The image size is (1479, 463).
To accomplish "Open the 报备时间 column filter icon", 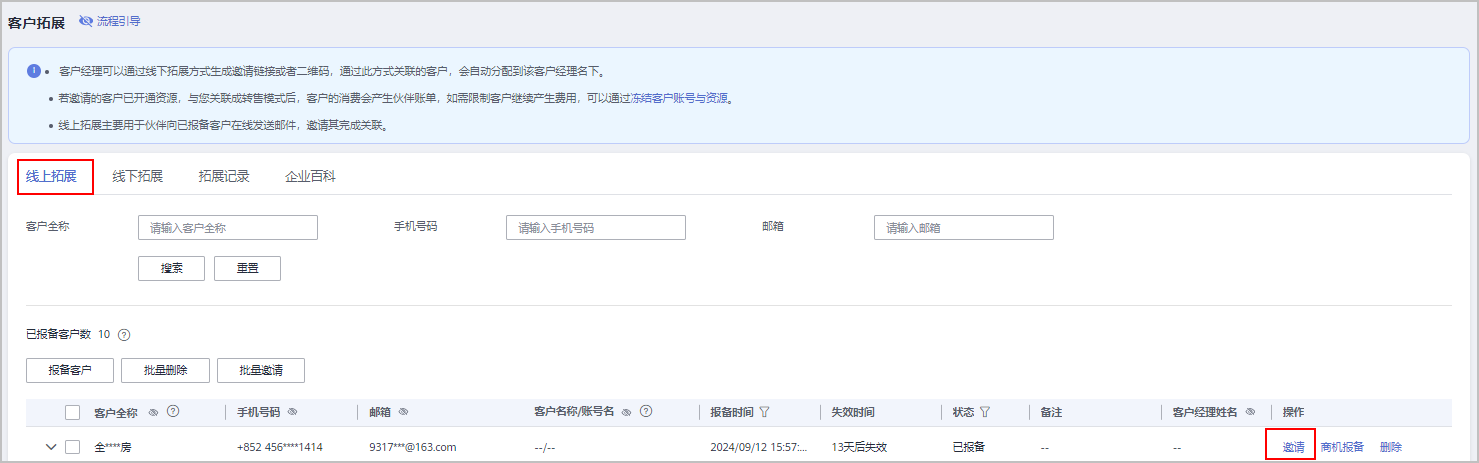I will click(x=765, y=412).
